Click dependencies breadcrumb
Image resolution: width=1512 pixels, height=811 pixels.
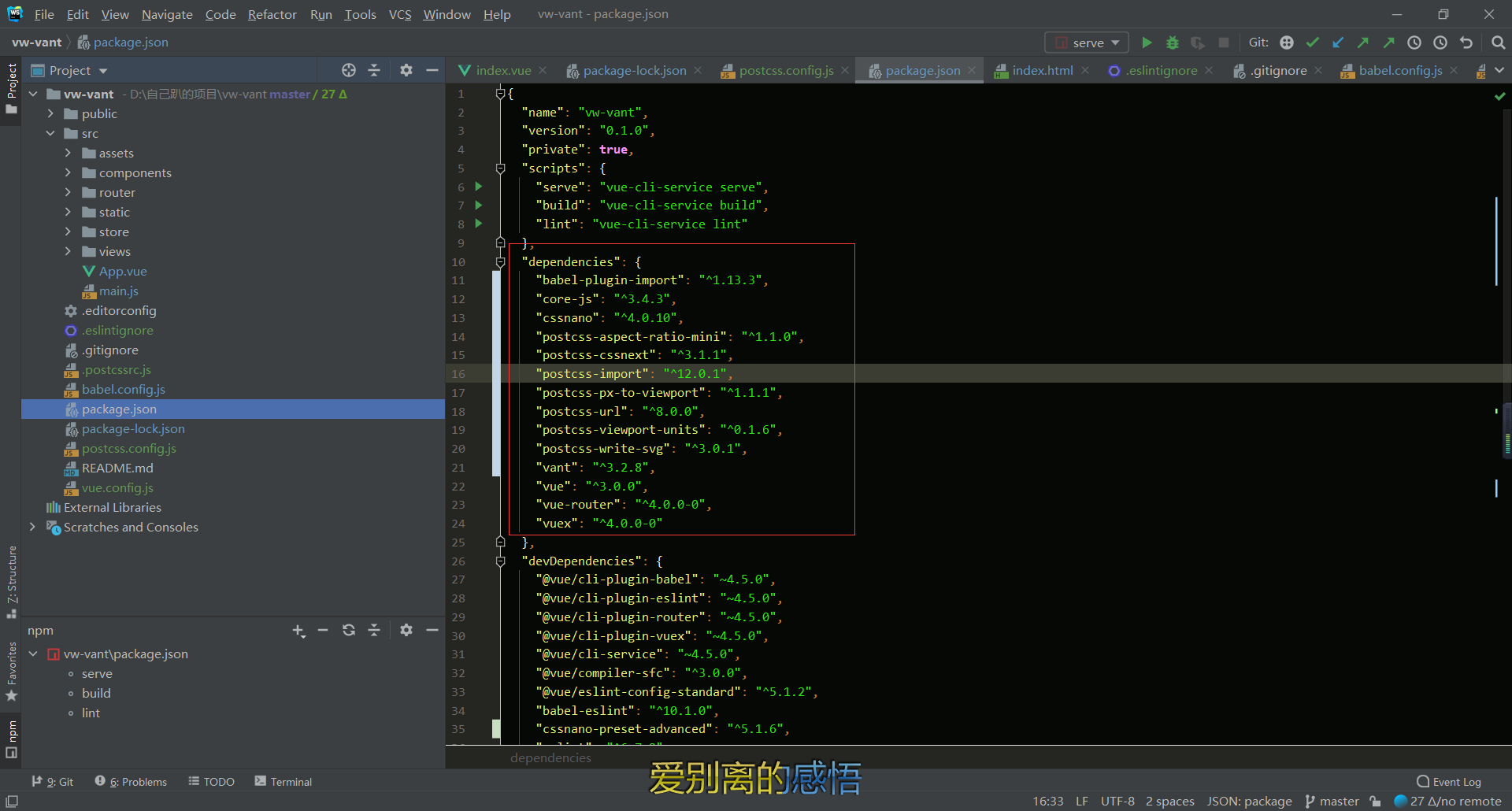tap(550, 757)
